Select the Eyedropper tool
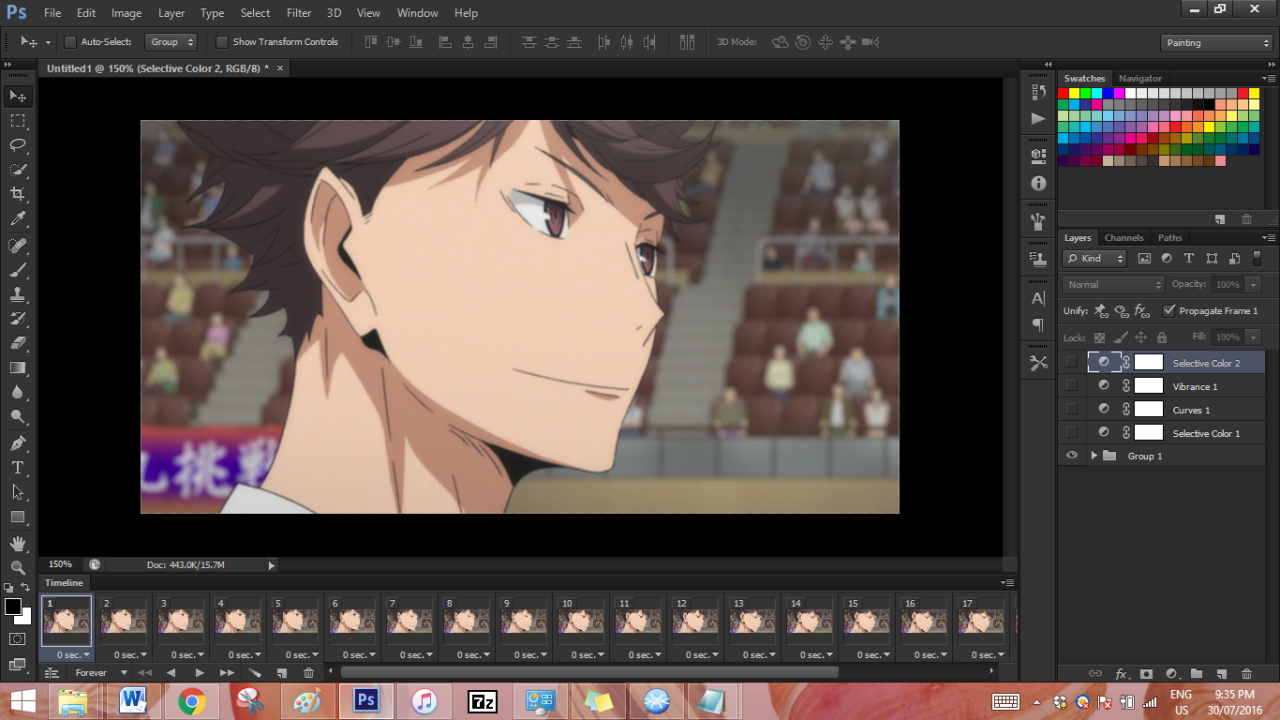Viewport: 1280px width, 720px height. (x=18, y=219)
